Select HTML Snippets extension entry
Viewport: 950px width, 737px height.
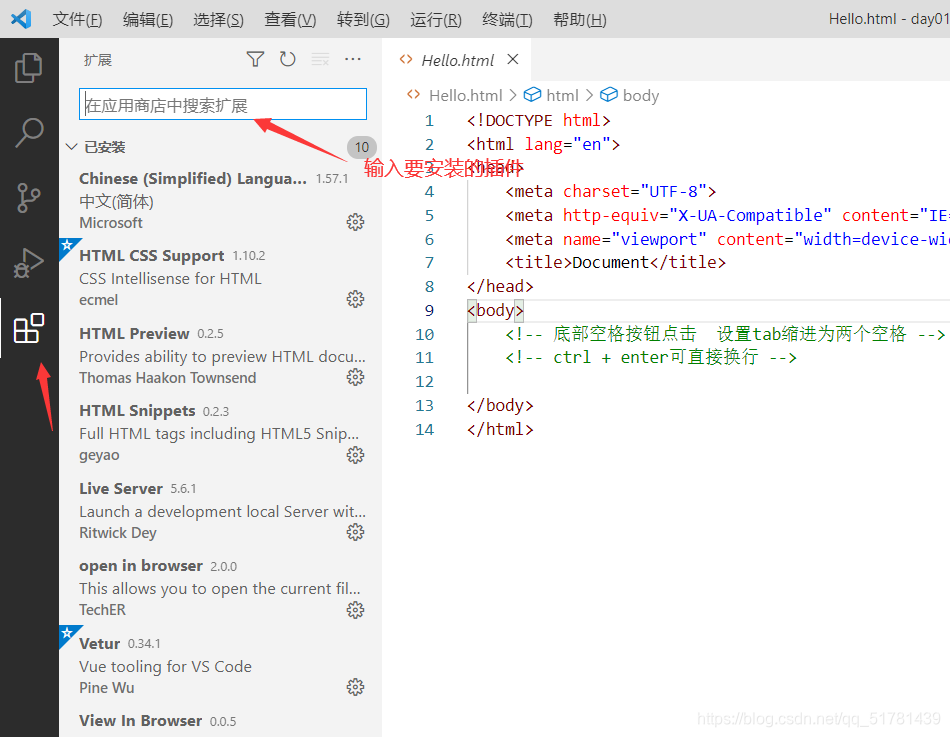221,433
